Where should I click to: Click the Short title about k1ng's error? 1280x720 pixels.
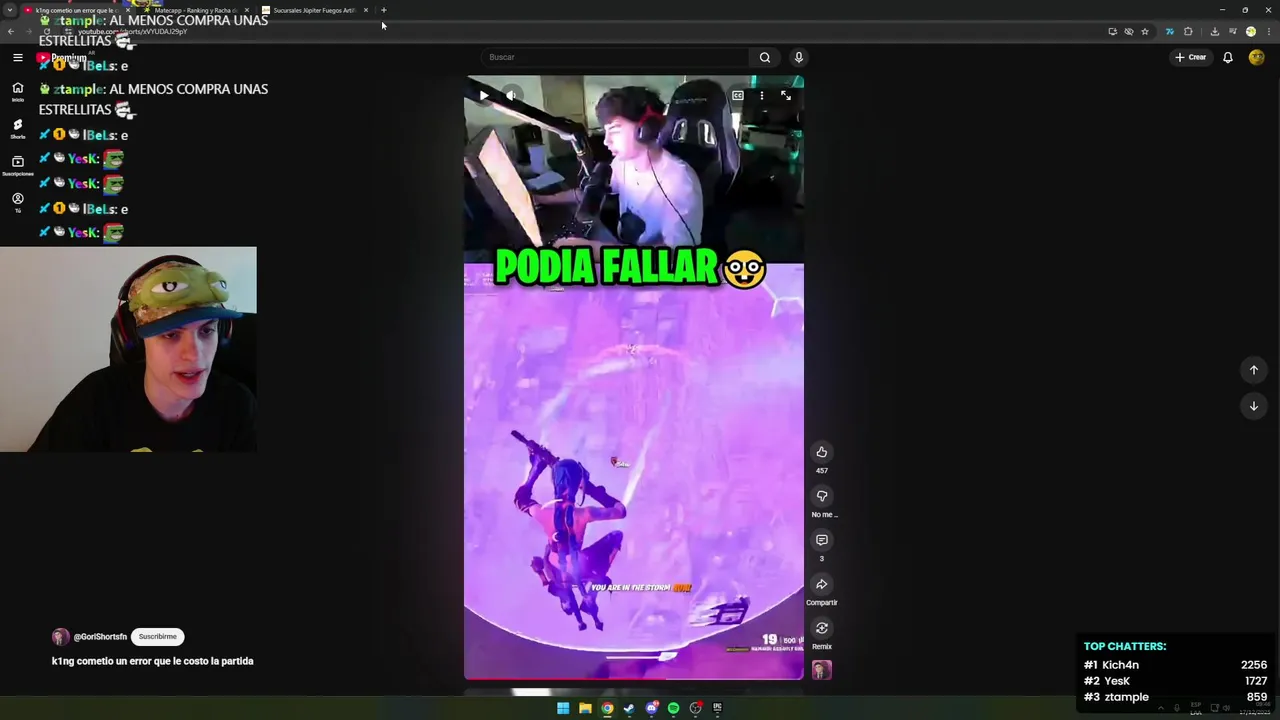(153, 661)
